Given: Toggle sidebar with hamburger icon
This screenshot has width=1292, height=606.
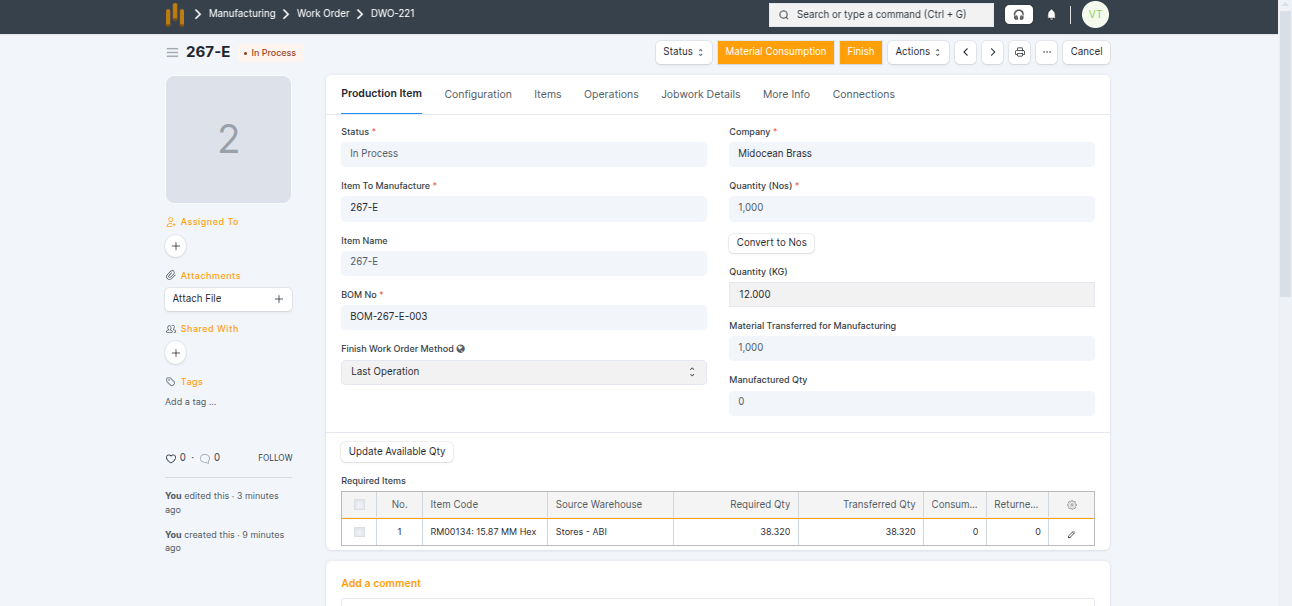Looking at the screenshot, I should pos(172,52).
